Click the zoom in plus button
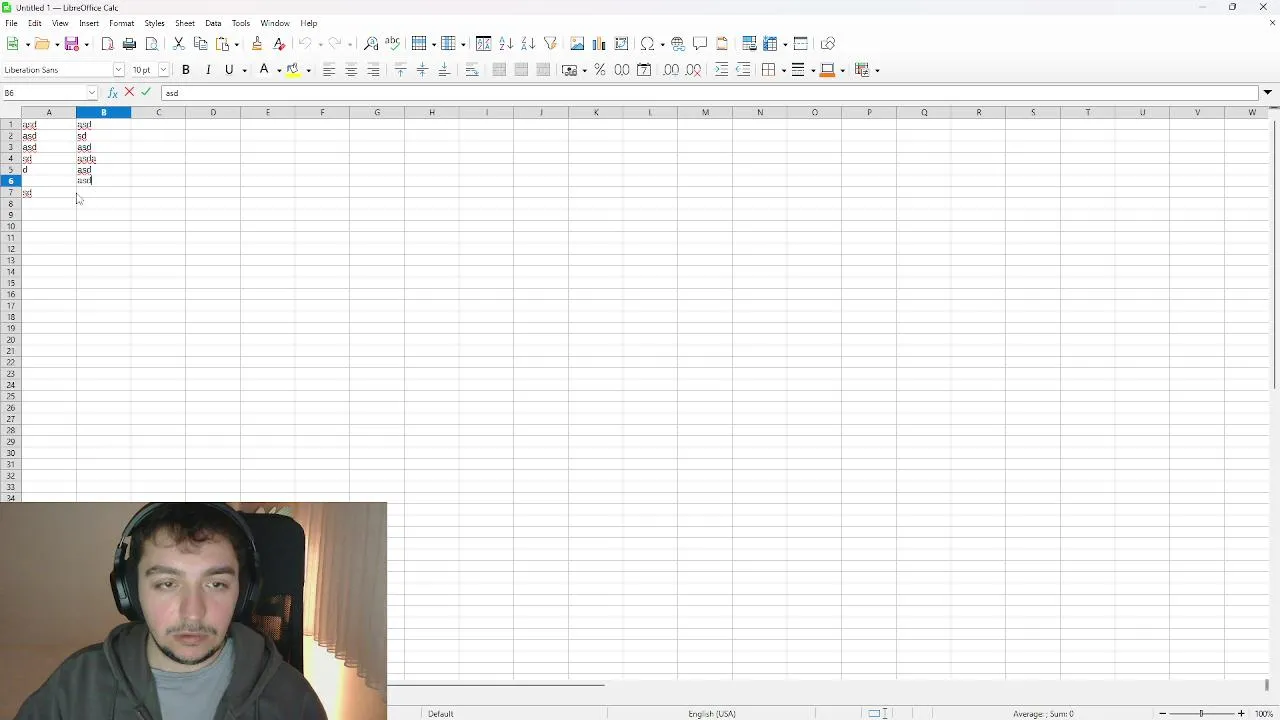Image resolution: width=1280 pixels, height=720 pixels. click(x=1241, y=714)
